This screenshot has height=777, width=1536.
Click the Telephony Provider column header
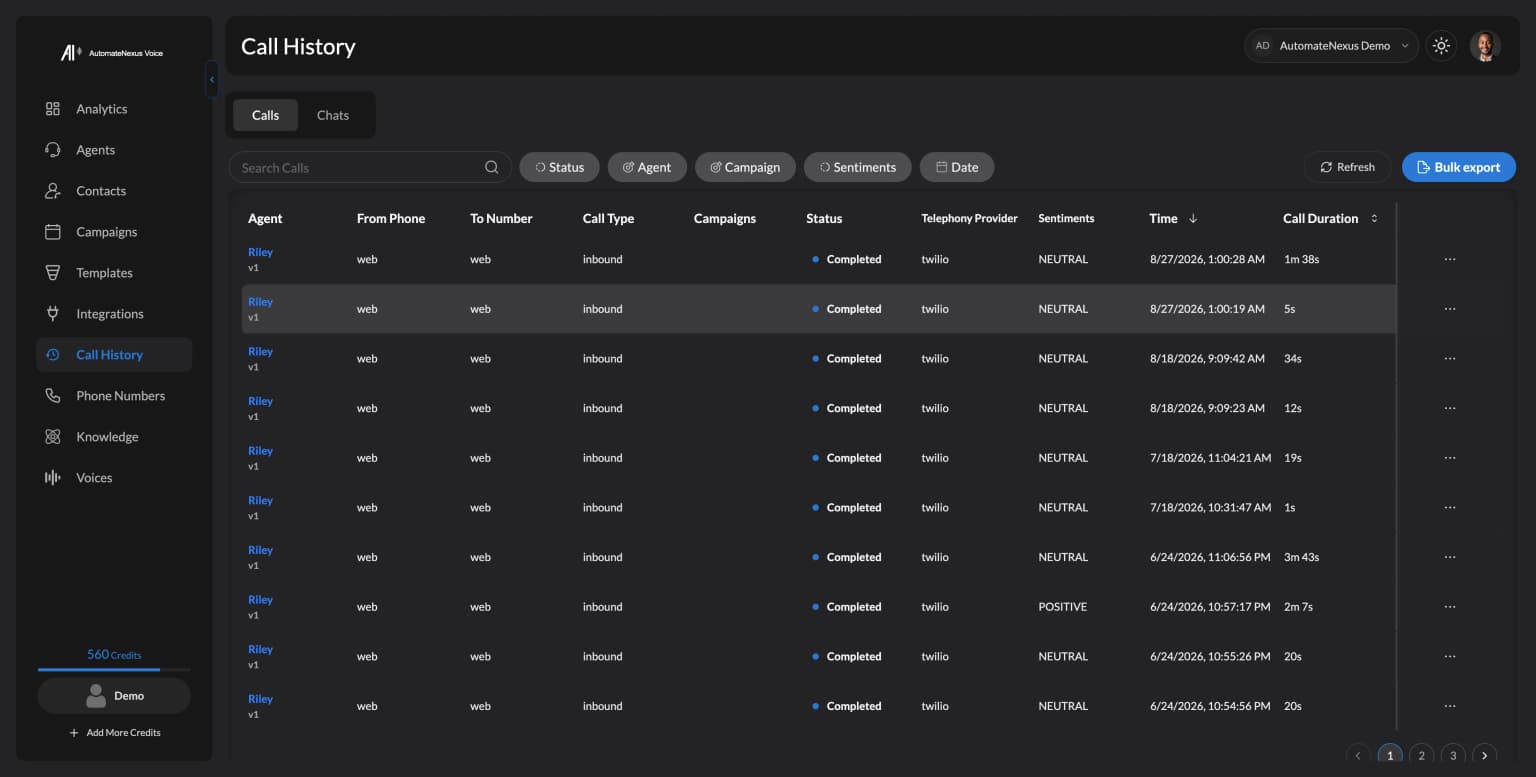pos(969,218)
